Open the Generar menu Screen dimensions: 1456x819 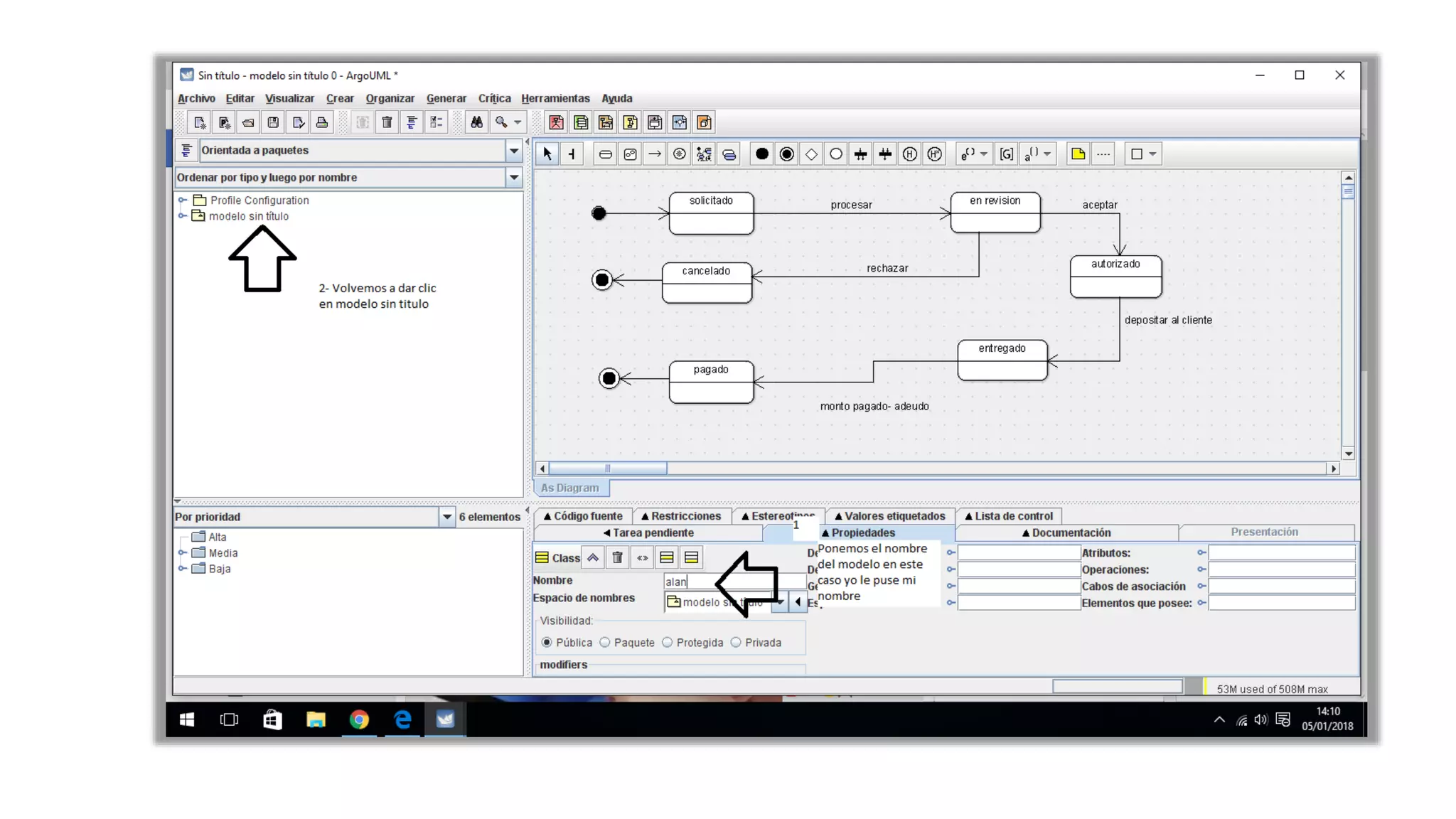pos(446,98)
